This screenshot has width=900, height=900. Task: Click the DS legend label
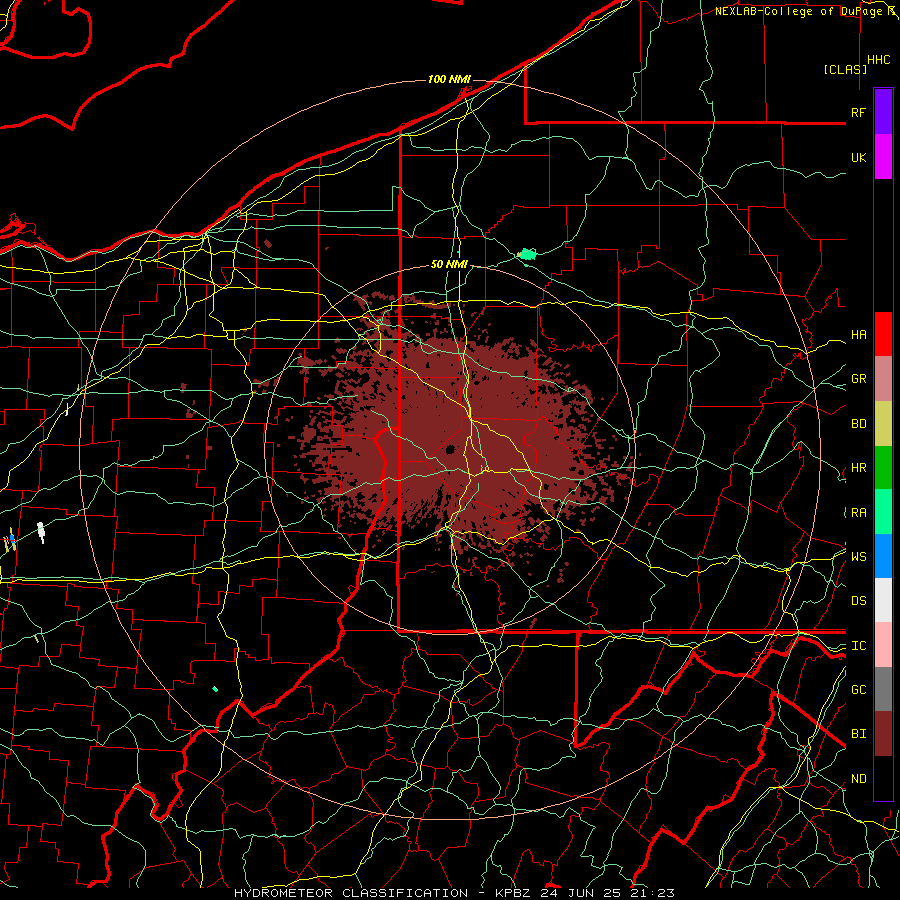pyautogui.click(x=858, y=601)
